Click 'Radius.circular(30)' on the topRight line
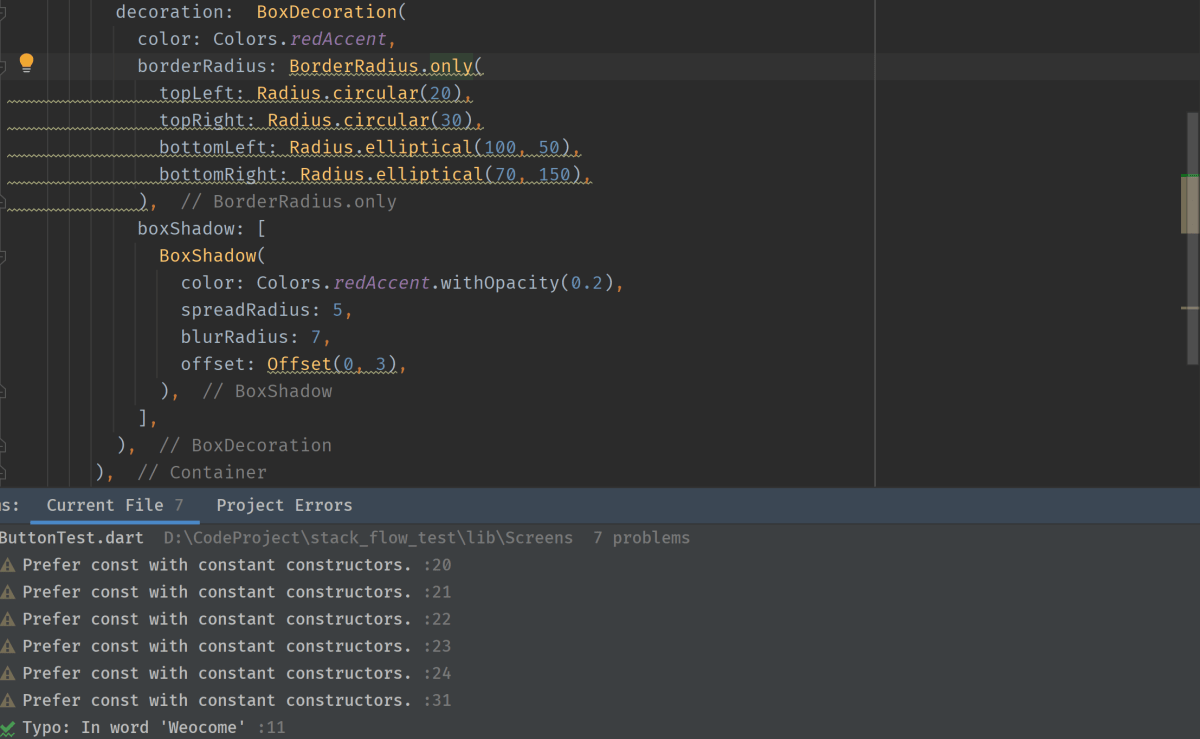 (x=370, y=121)
